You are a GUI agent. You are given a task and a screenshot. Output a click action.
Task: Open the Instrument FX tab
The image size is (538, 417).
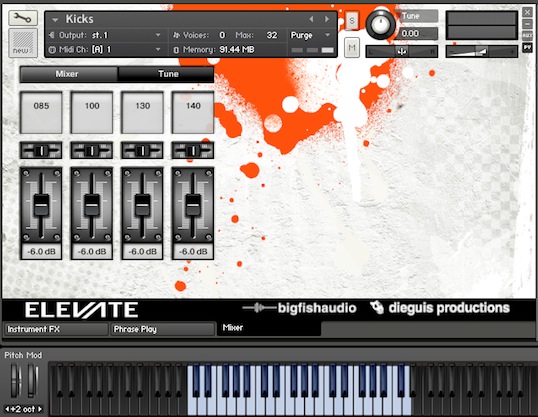coord(56,329)
